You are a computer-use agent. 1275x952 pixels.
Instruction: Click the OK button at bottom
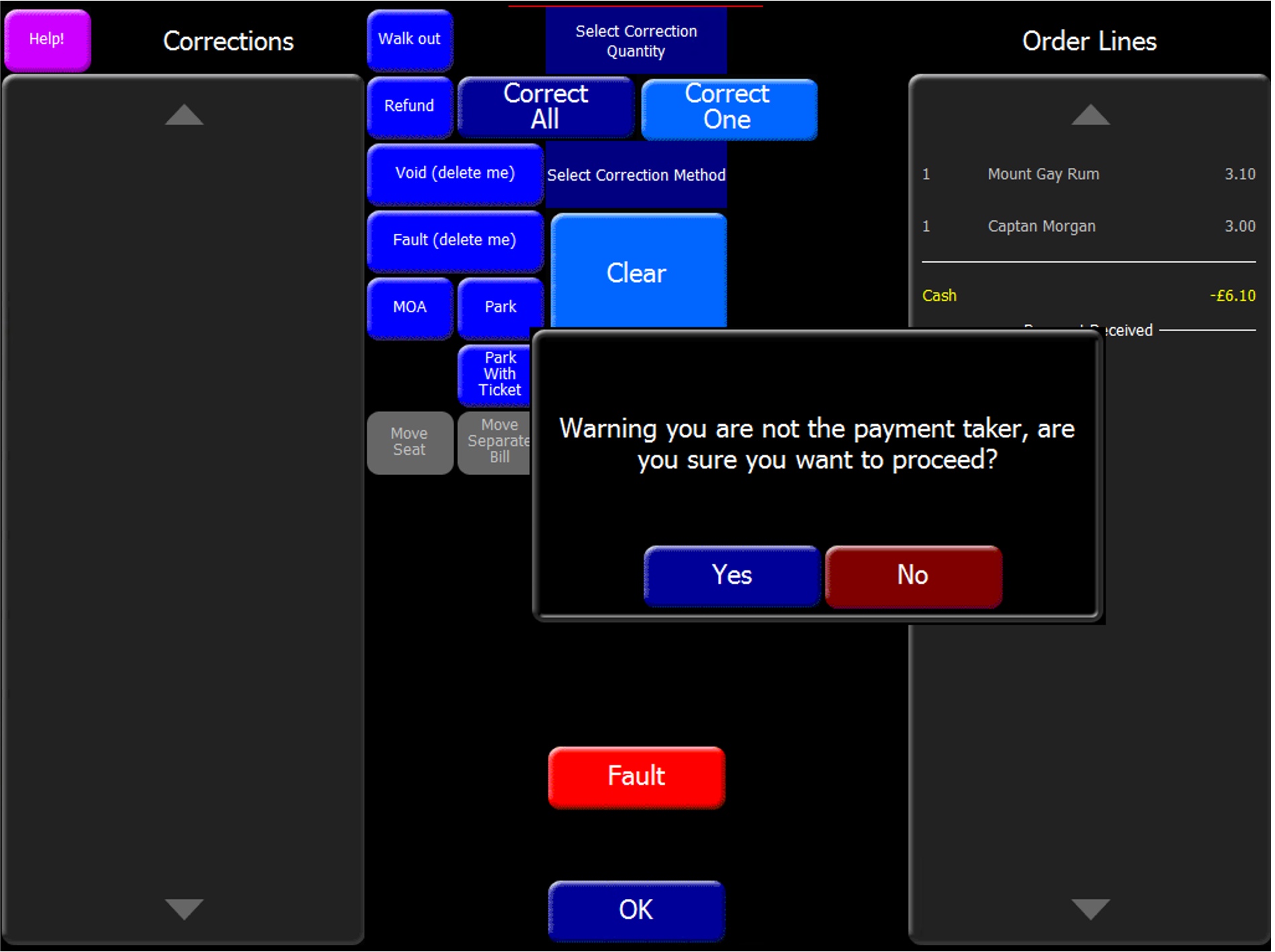point(635,910)
